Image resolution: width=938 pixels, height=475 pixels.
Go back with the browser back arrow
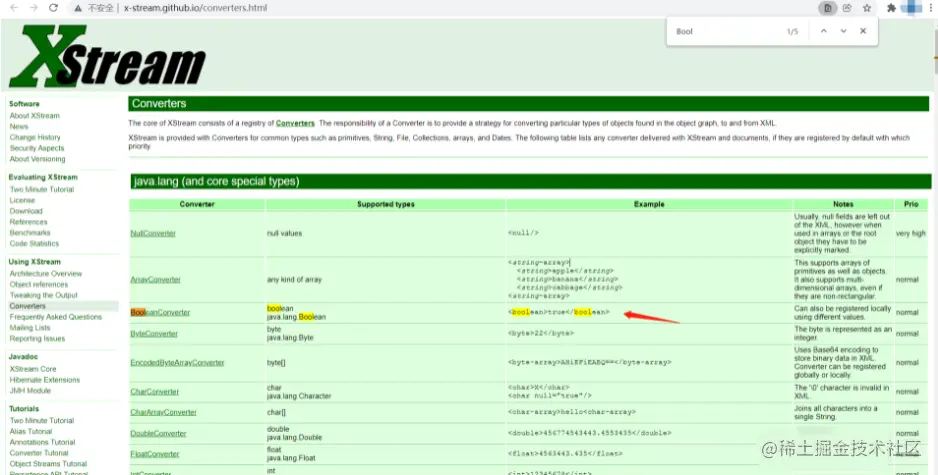pos(13,8)
